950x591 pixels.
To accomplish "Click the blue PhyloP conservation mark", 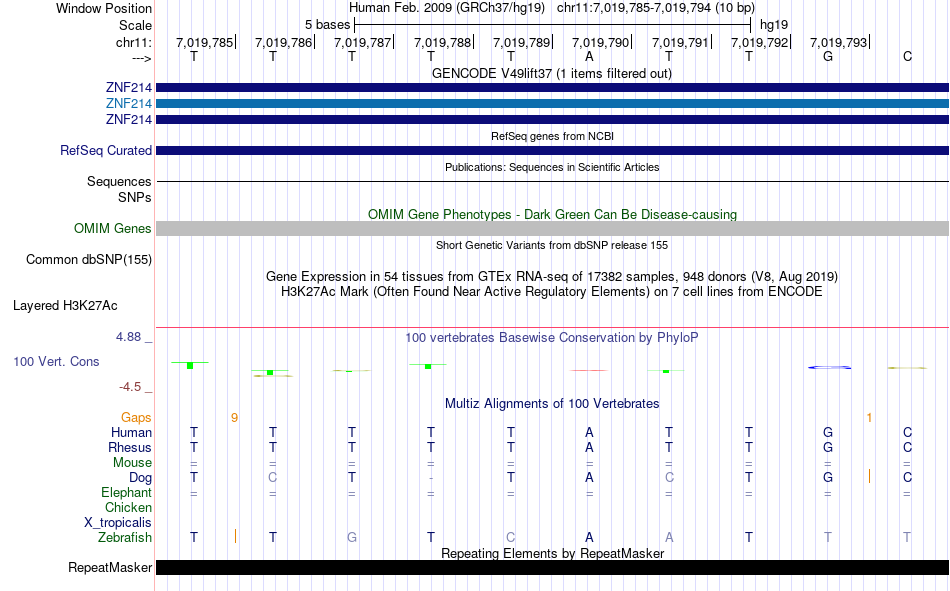I will click(x=829, y=367).
